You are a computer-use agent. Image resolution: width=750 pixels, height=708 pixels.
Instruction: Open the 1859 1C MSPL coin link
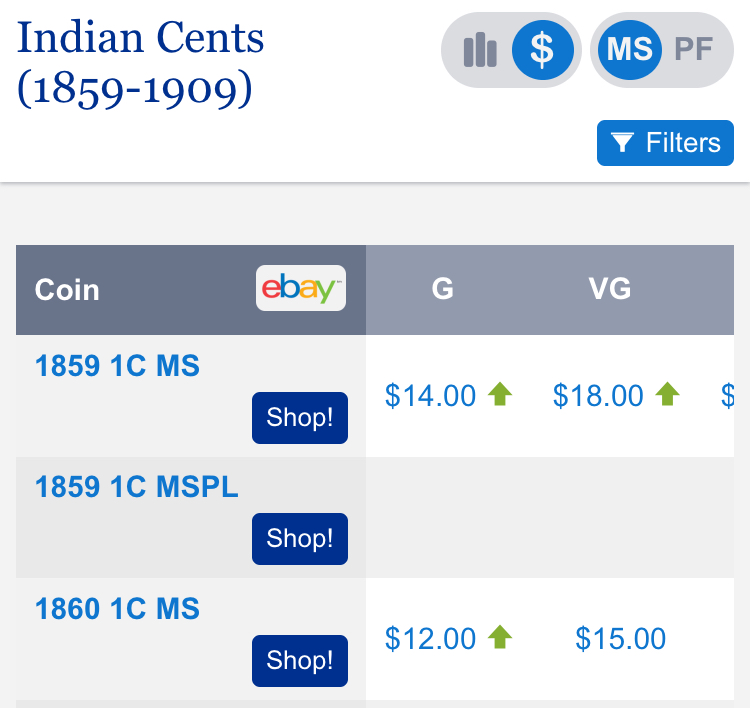136,487
